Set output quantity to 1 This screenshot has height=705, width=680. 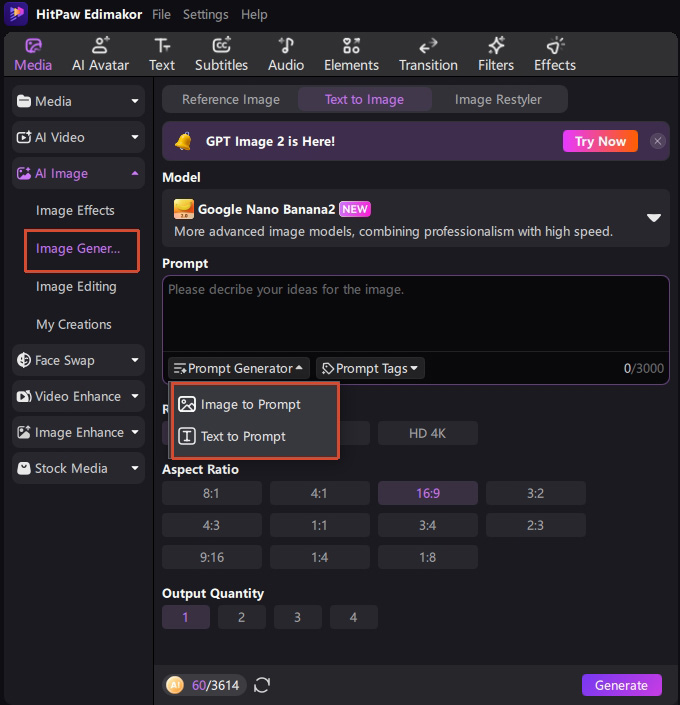(x=186, y=617)
